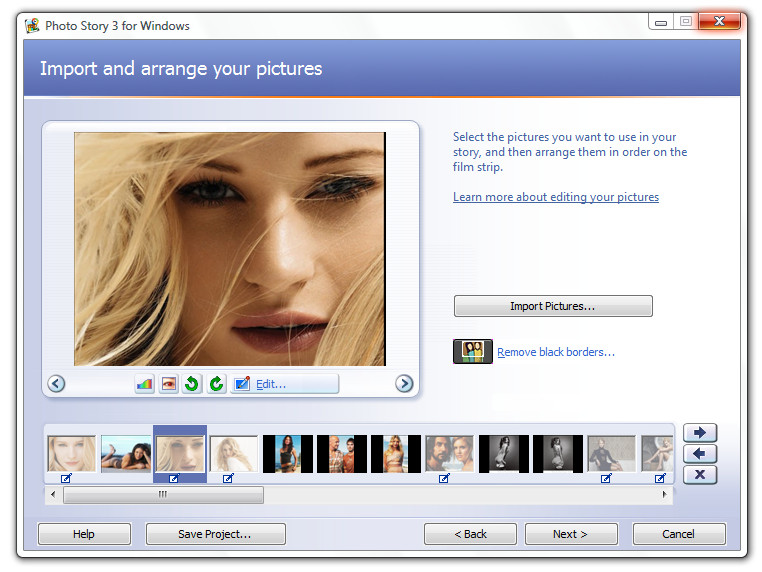Rotate the picture clockwise
Image resolution: width=762 pixels, height=572 pixels.
(x=216, y=384)
